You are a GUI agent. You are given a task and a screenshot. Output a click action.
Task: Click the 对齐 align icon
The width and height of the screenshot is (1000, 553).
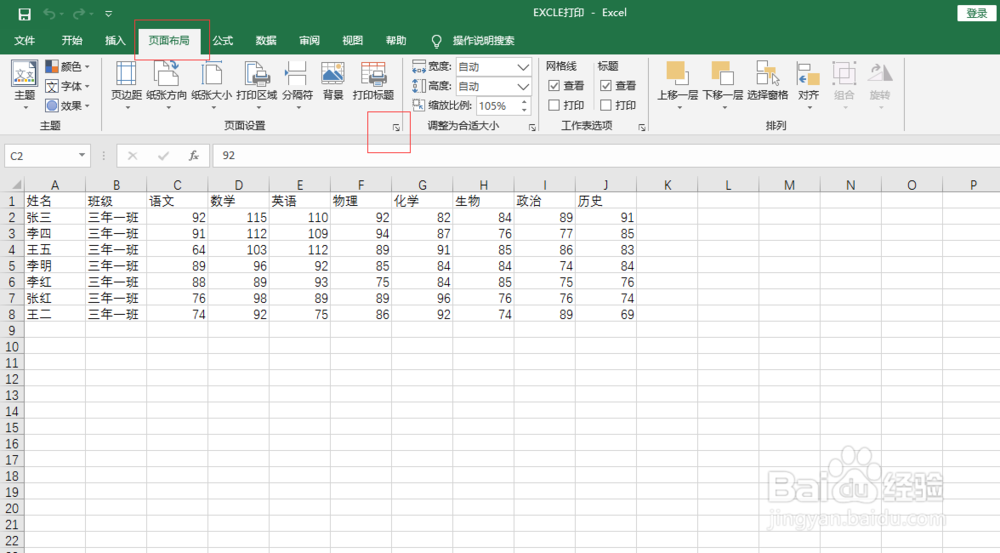(808, 74)
